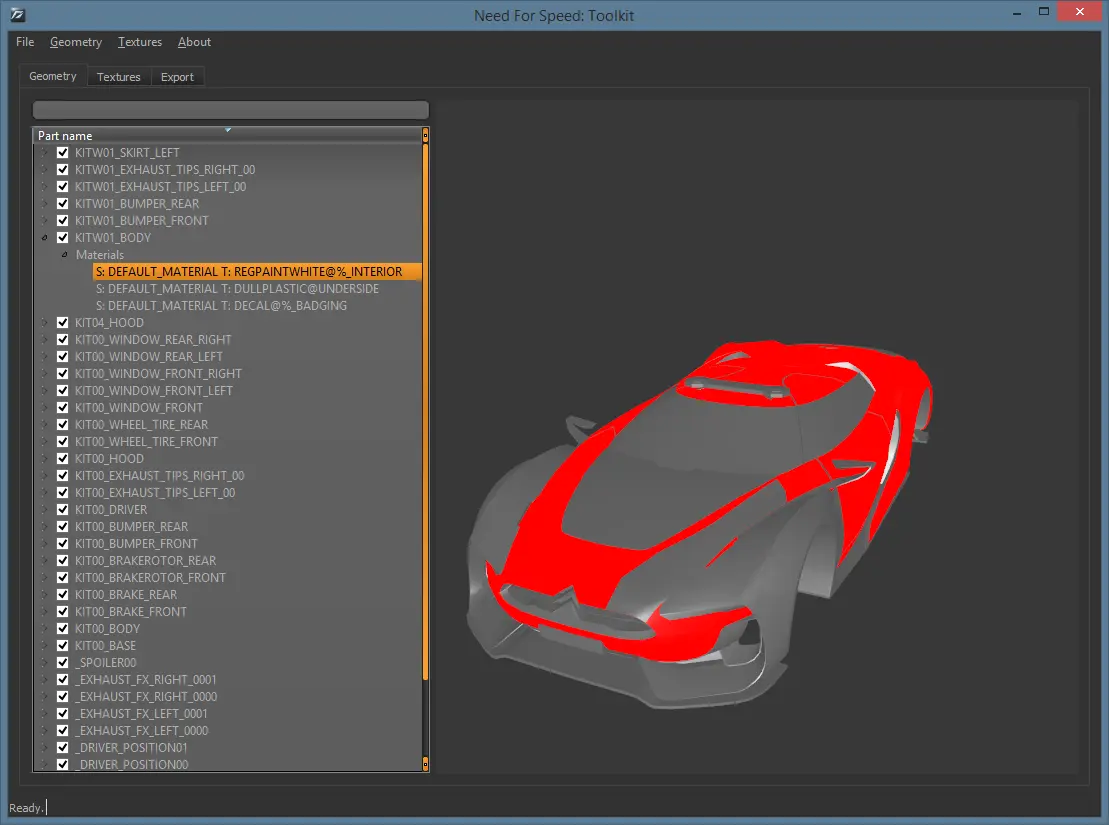This screenshot has width=1109, height=825.
Task: Select KIT00_WINDOW_REAR_LEFT part name
Action: pos(149,357)
